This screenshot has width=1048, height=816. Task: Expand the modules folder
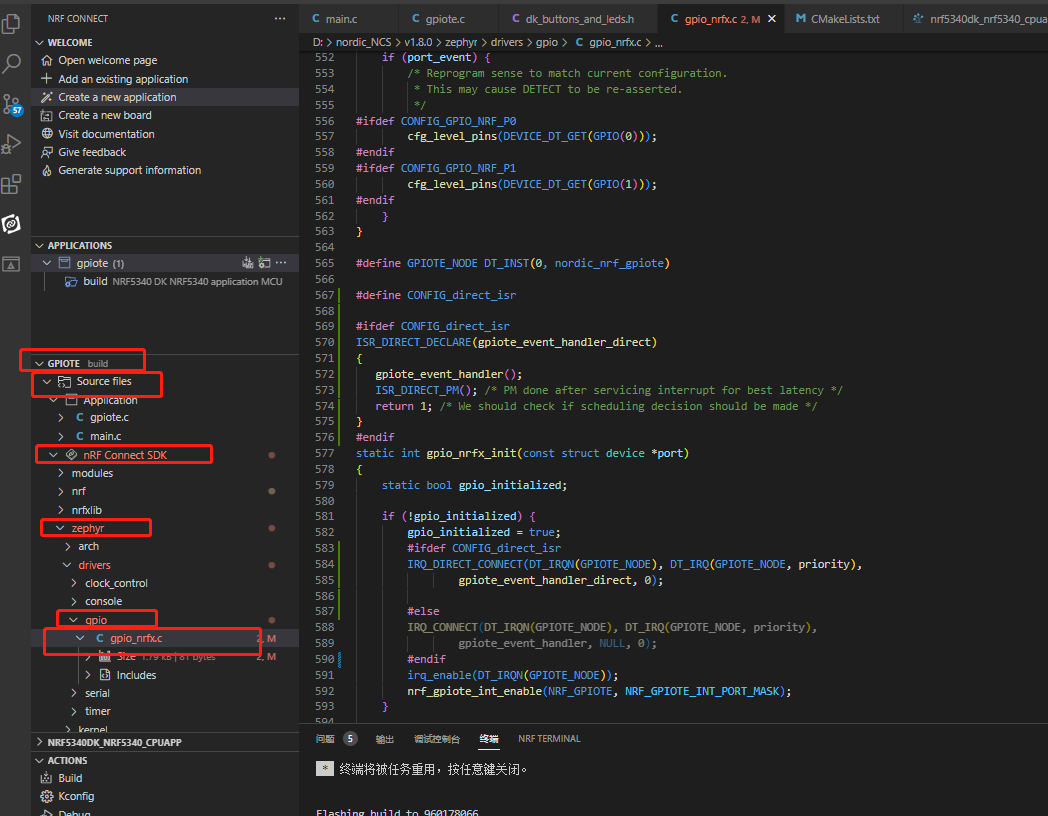point(61,473)
